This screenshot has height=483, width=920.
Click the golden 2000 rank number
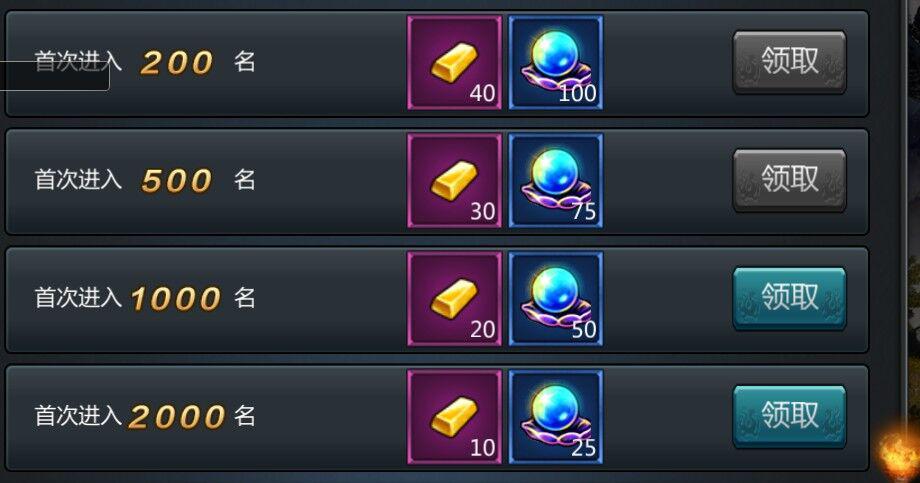[177, 417]
